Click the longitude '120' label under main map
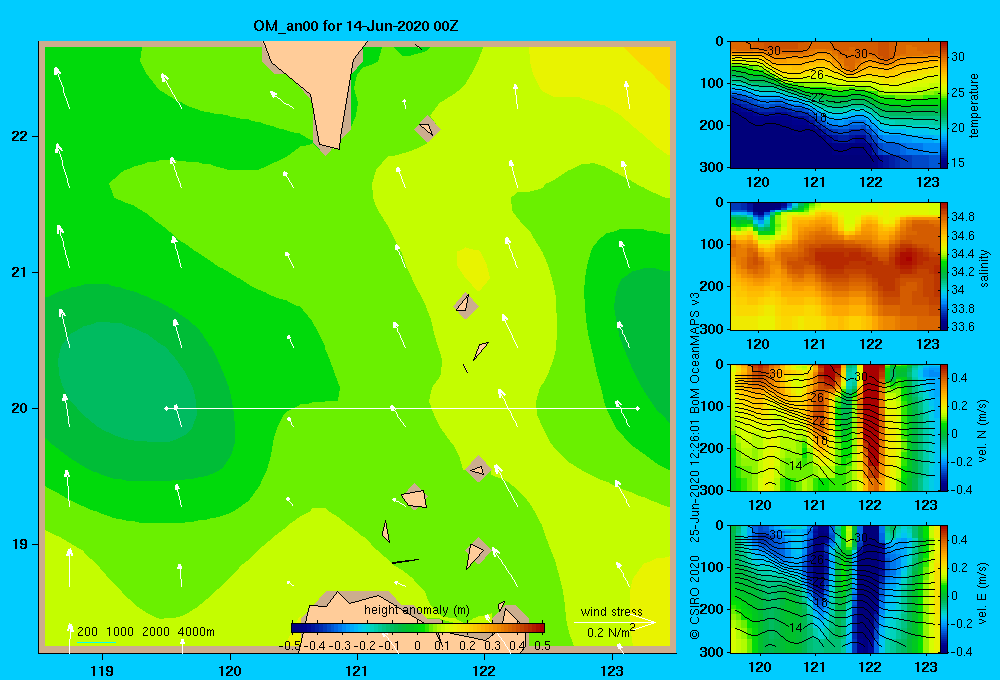The image size is (1000, 680). point(230,670)
